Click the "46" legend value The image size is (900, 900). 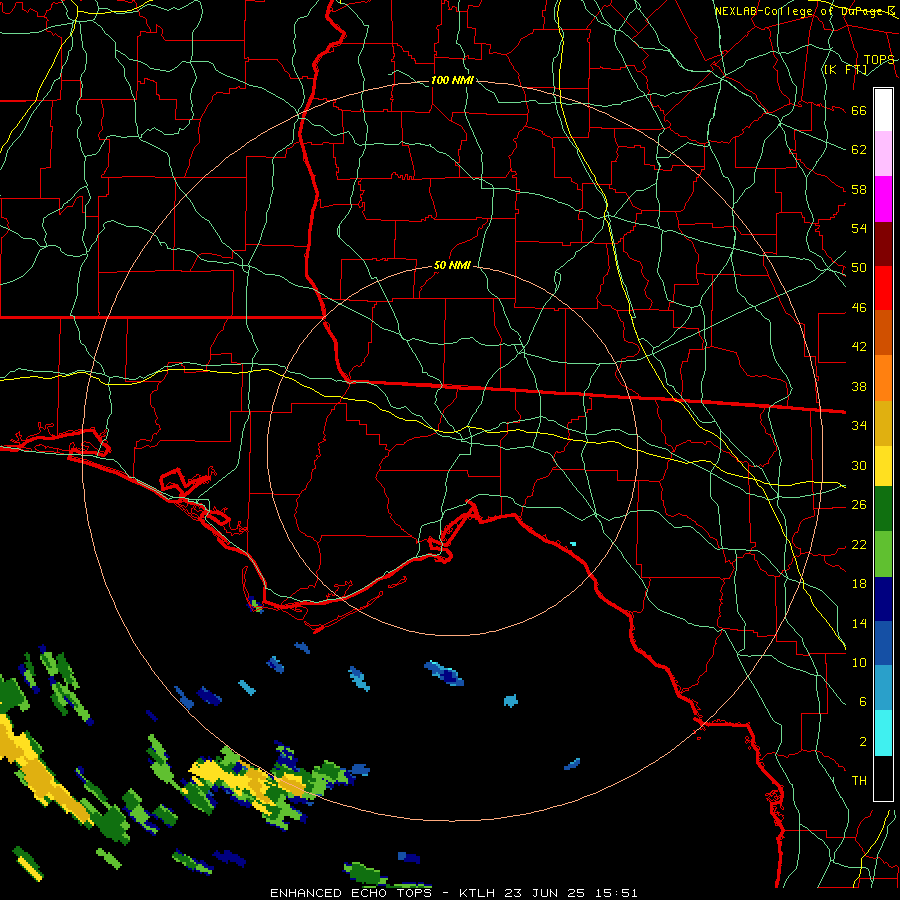(859, 308)
